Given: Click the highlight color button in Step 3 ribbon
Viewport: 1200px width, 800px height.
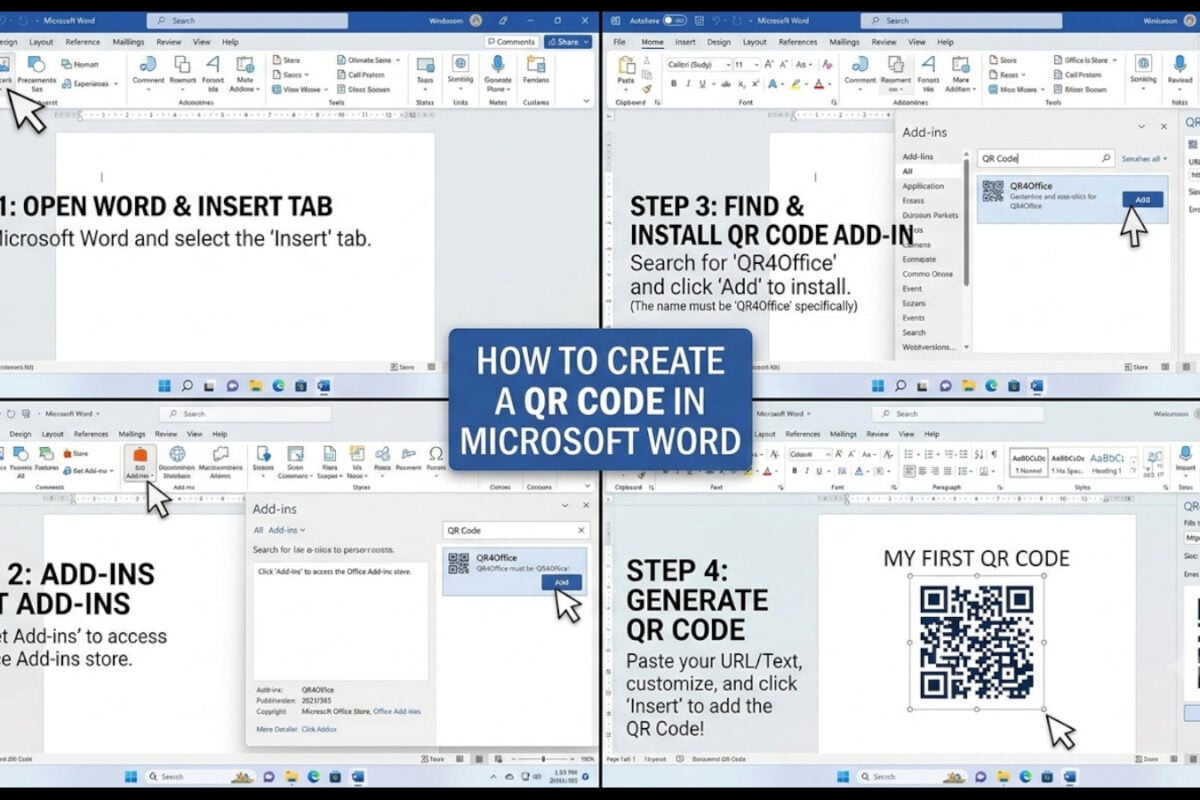Looking at the screenshot, I should pyautogui.click(x=795, y=84).
